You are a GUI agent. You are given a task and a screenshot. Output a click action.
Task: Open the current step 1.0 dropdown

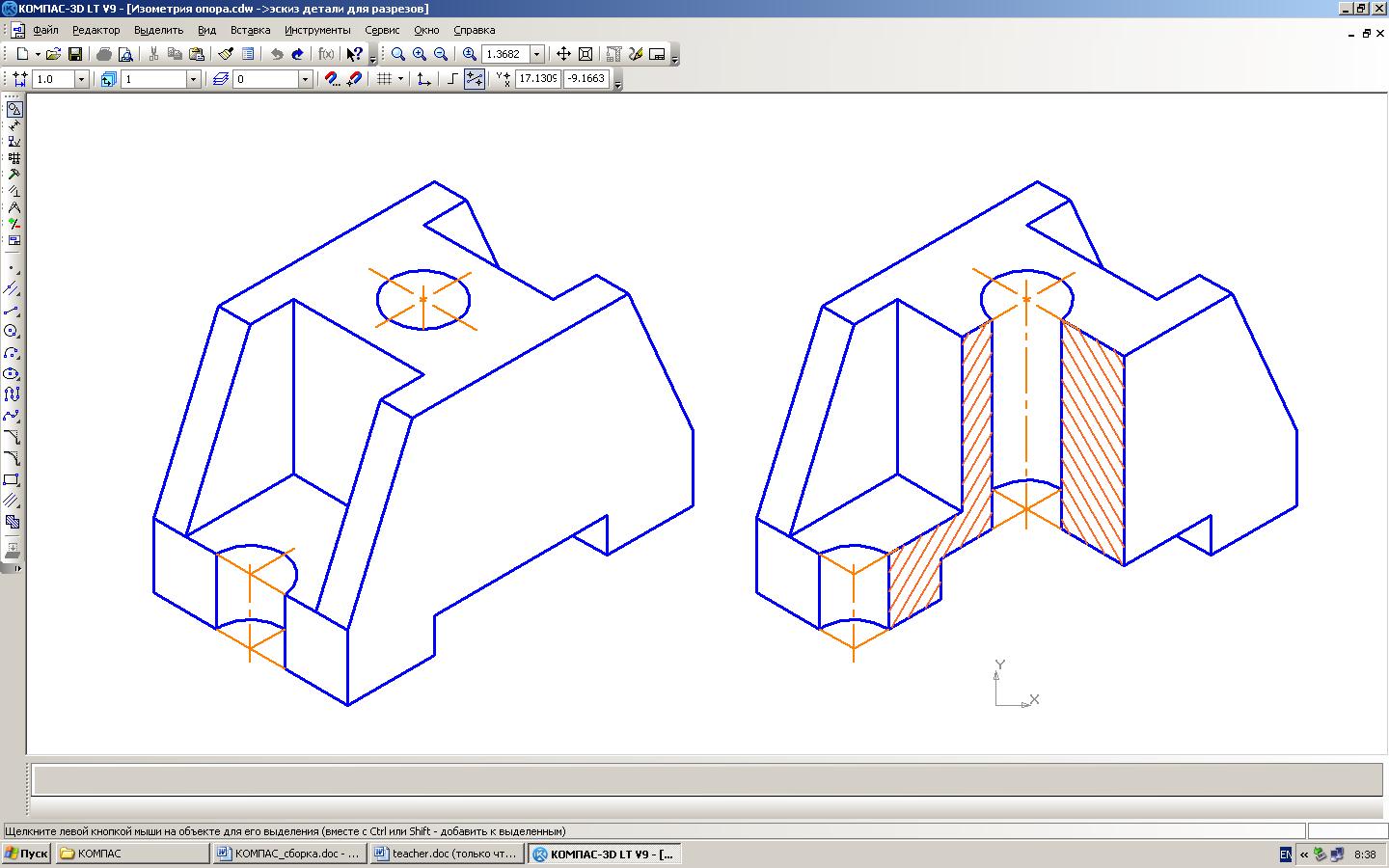coord(81,79)
